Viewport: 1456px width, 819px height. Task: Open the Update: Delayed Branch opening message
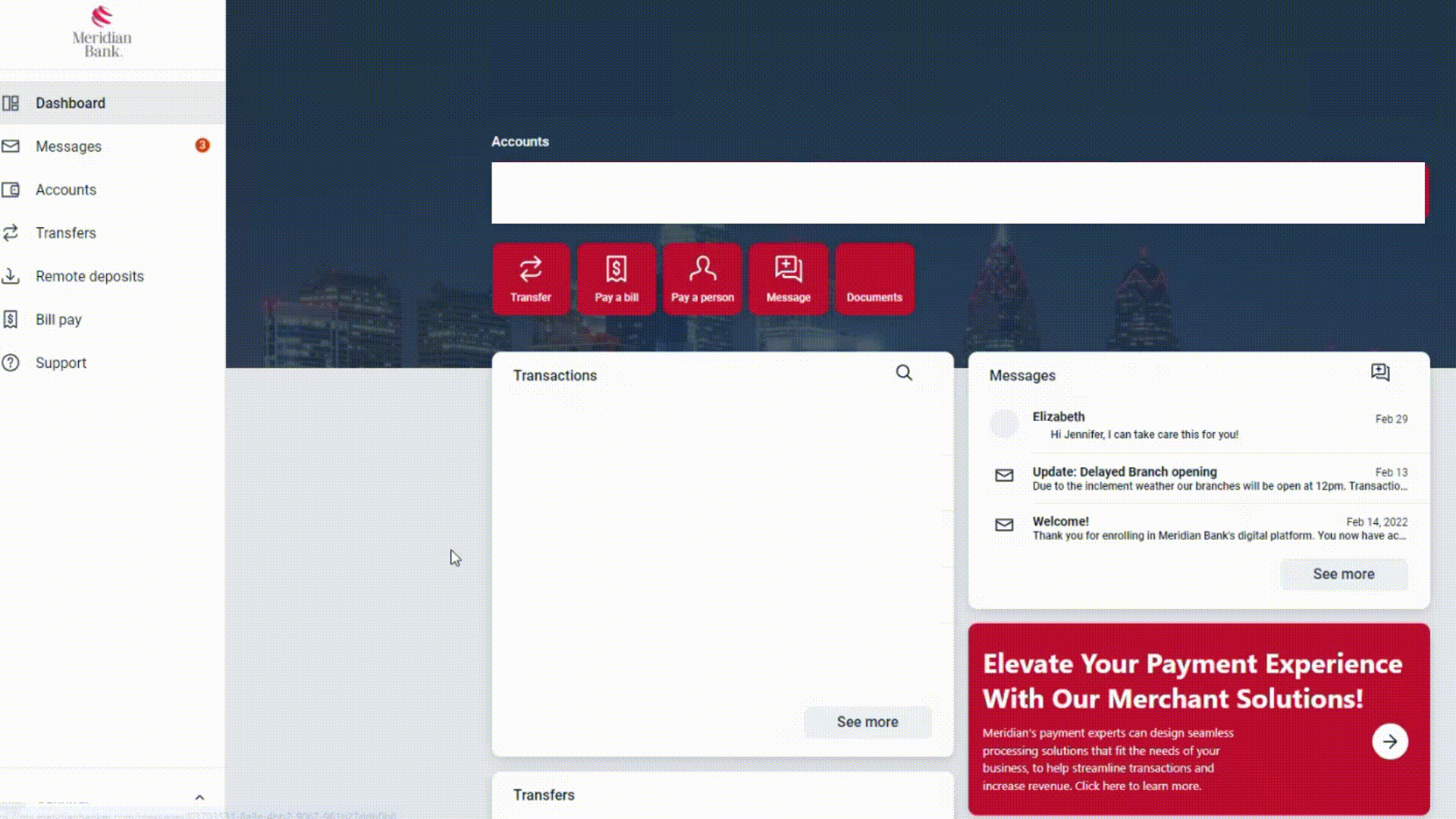(1199, 479)
